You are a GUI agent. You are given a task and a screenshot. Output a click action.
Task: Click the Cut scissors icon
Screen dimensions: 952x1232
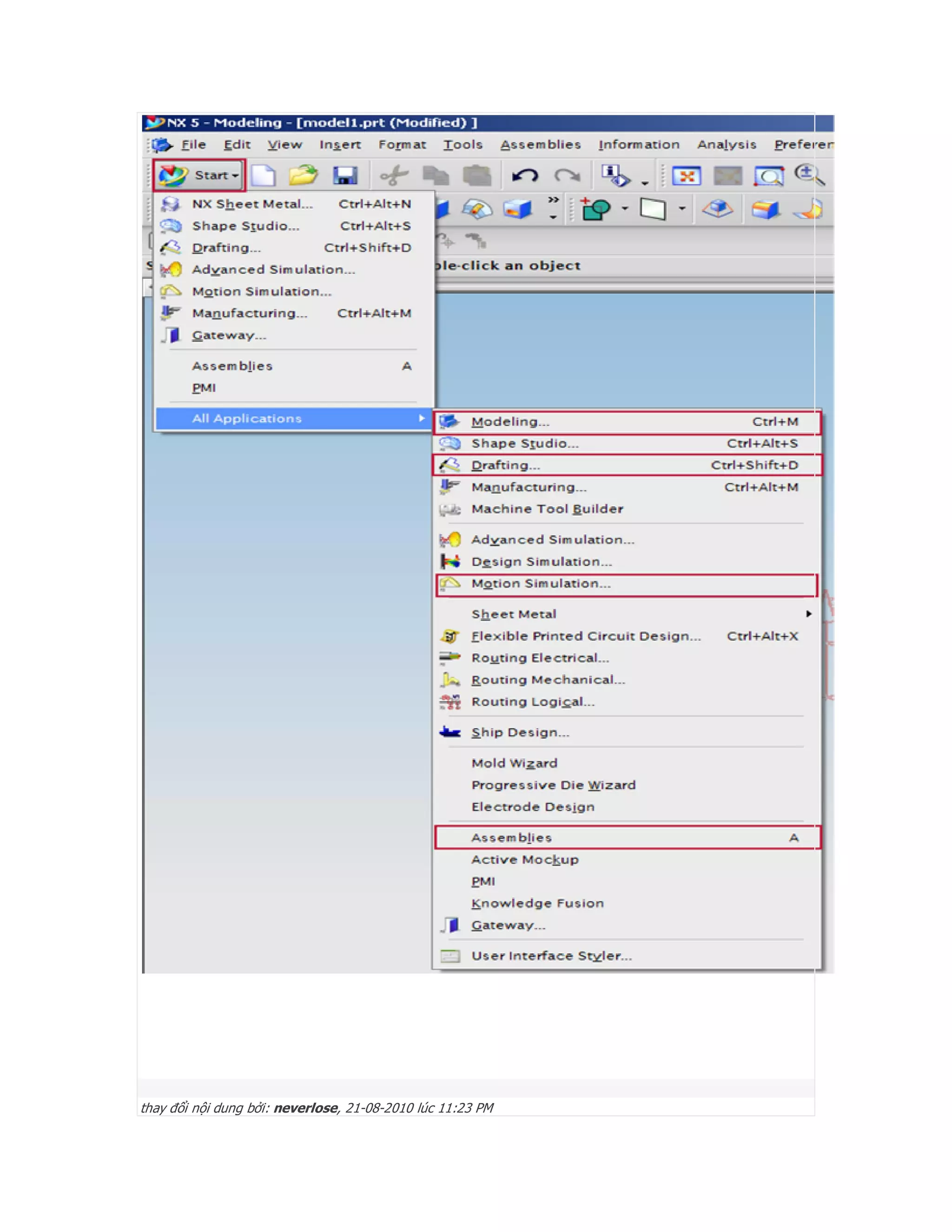click(394, 175)
